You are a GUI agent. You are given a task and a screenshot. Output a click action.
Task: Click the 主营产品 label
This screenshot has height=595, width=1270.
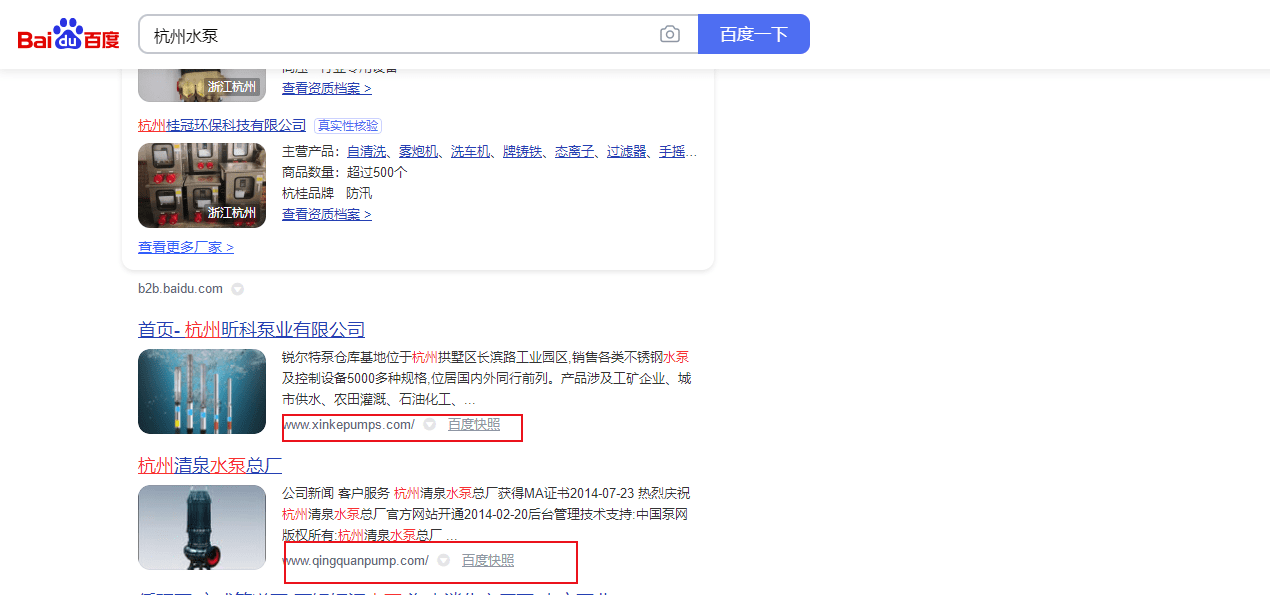pos(312,152)
